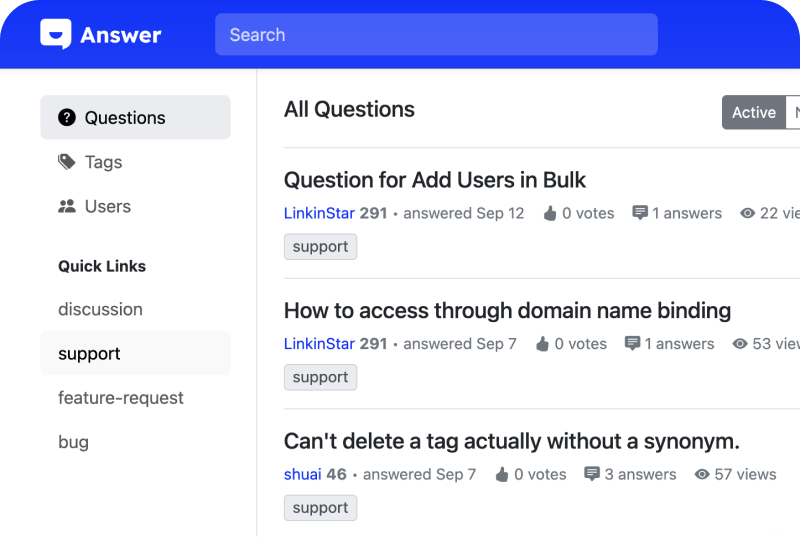Open the Answer home link text

coord(120,35)
